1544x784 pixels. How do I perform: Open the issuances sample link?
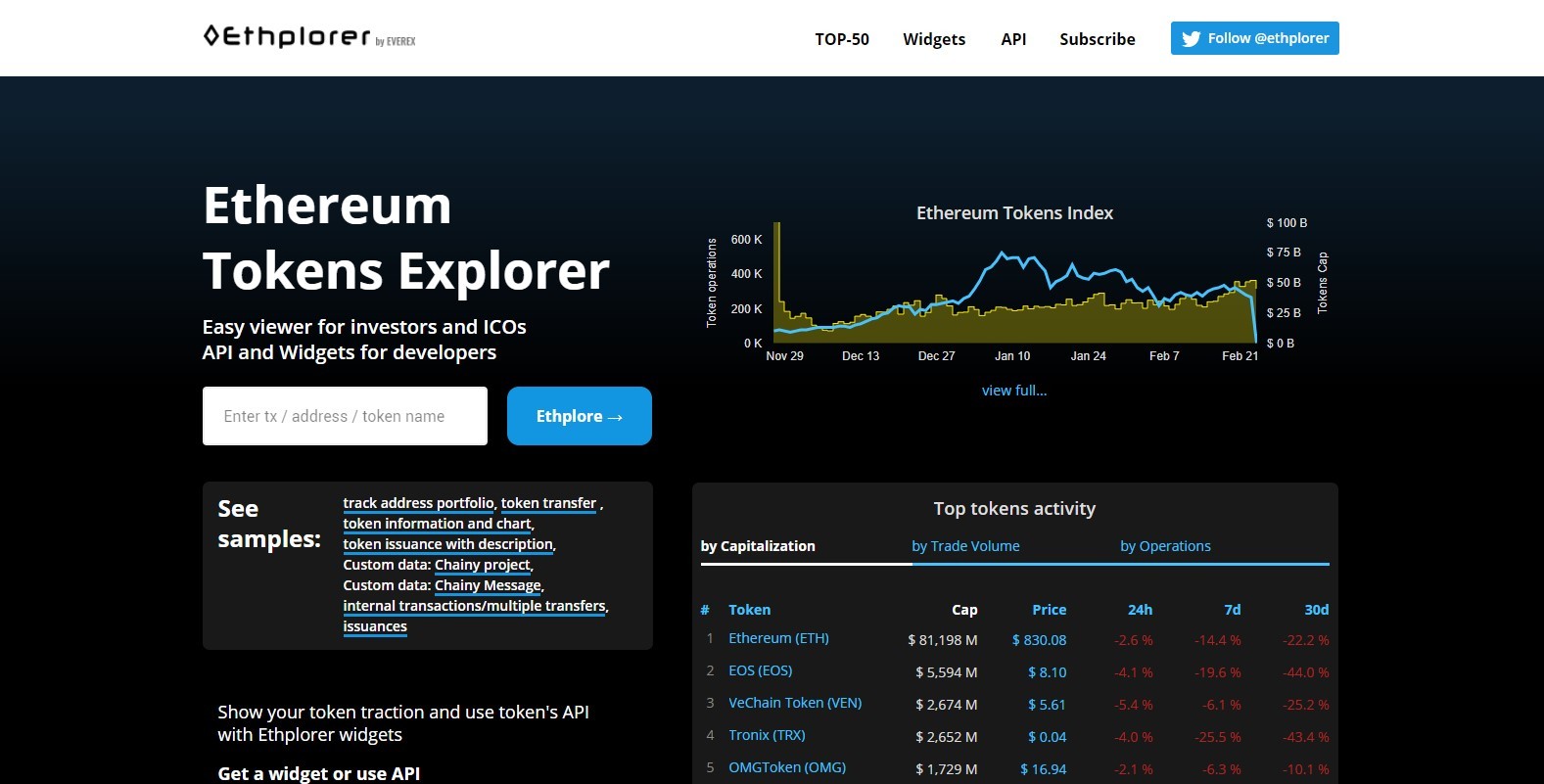(375, 626)
